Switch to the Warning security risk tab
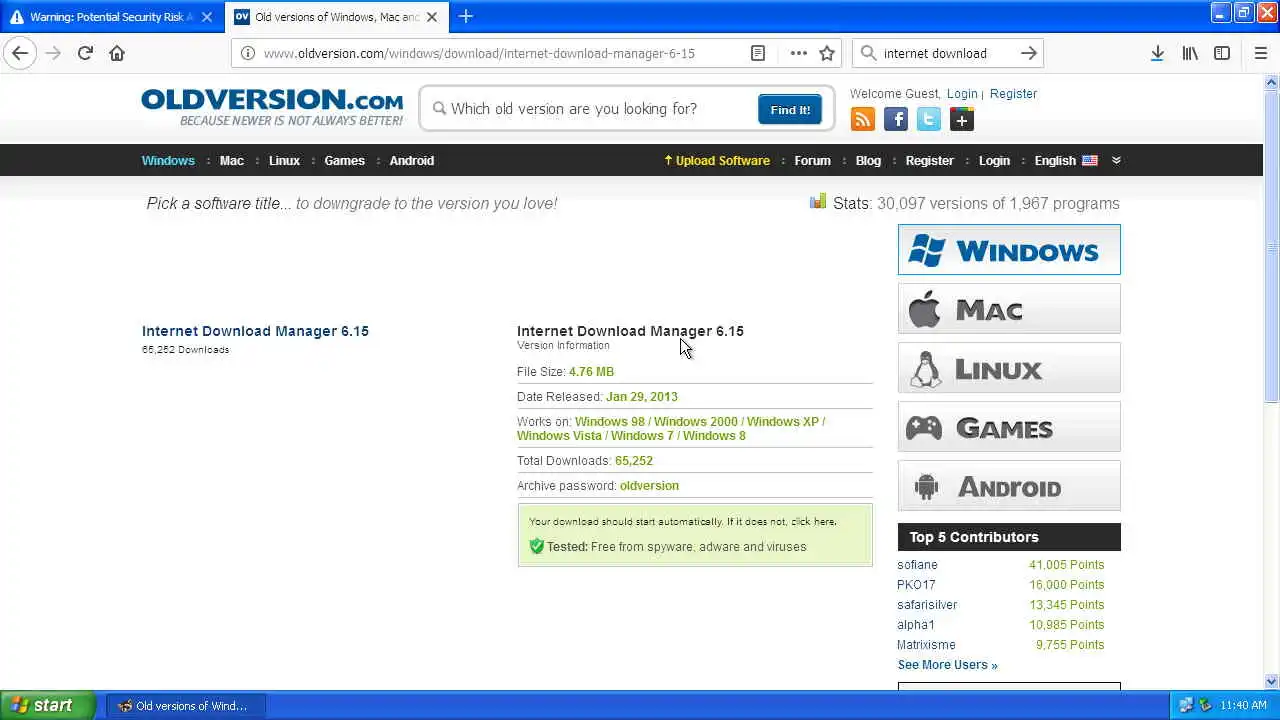 (111, 17)
